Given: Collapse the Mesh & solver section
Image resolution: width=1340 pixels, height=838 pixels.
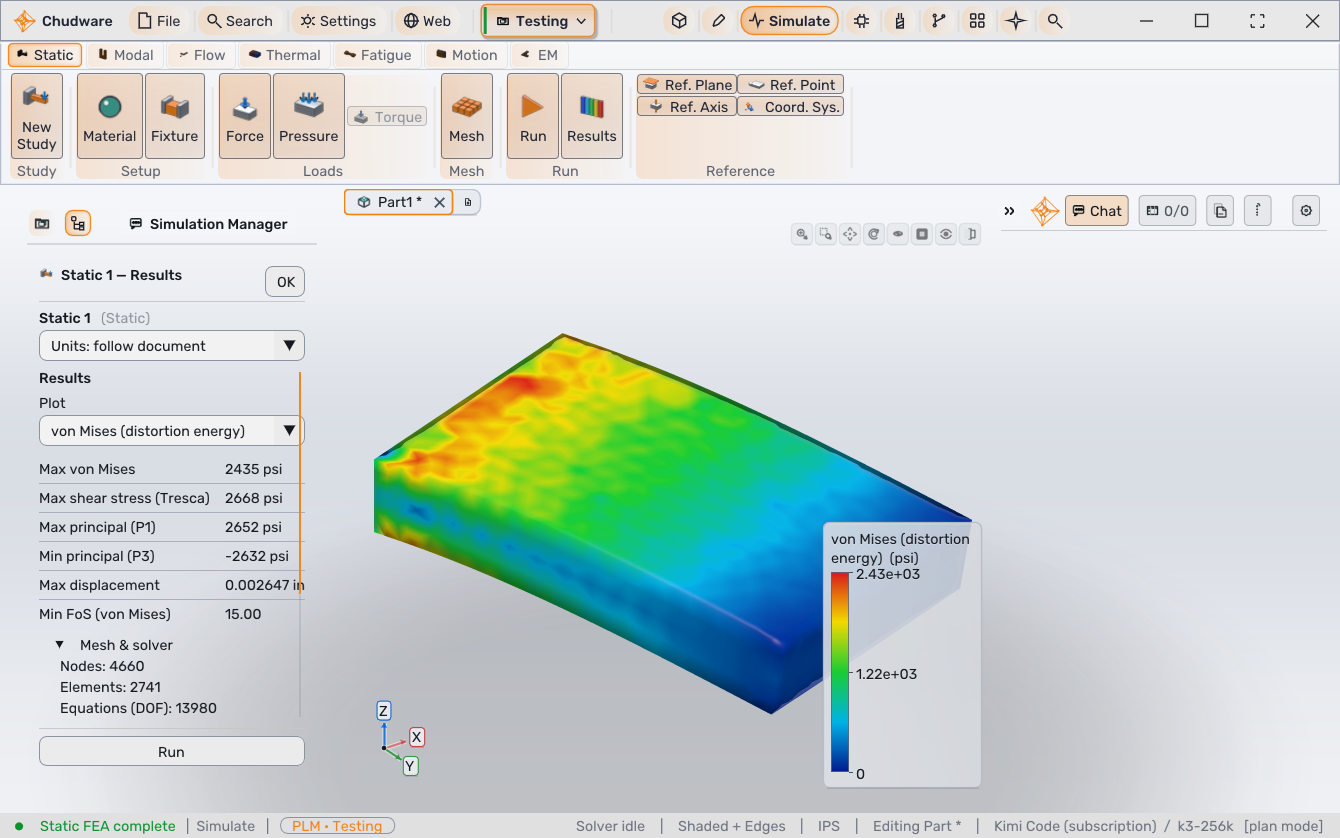Looking at the screenshot, I should click(60, 645).
